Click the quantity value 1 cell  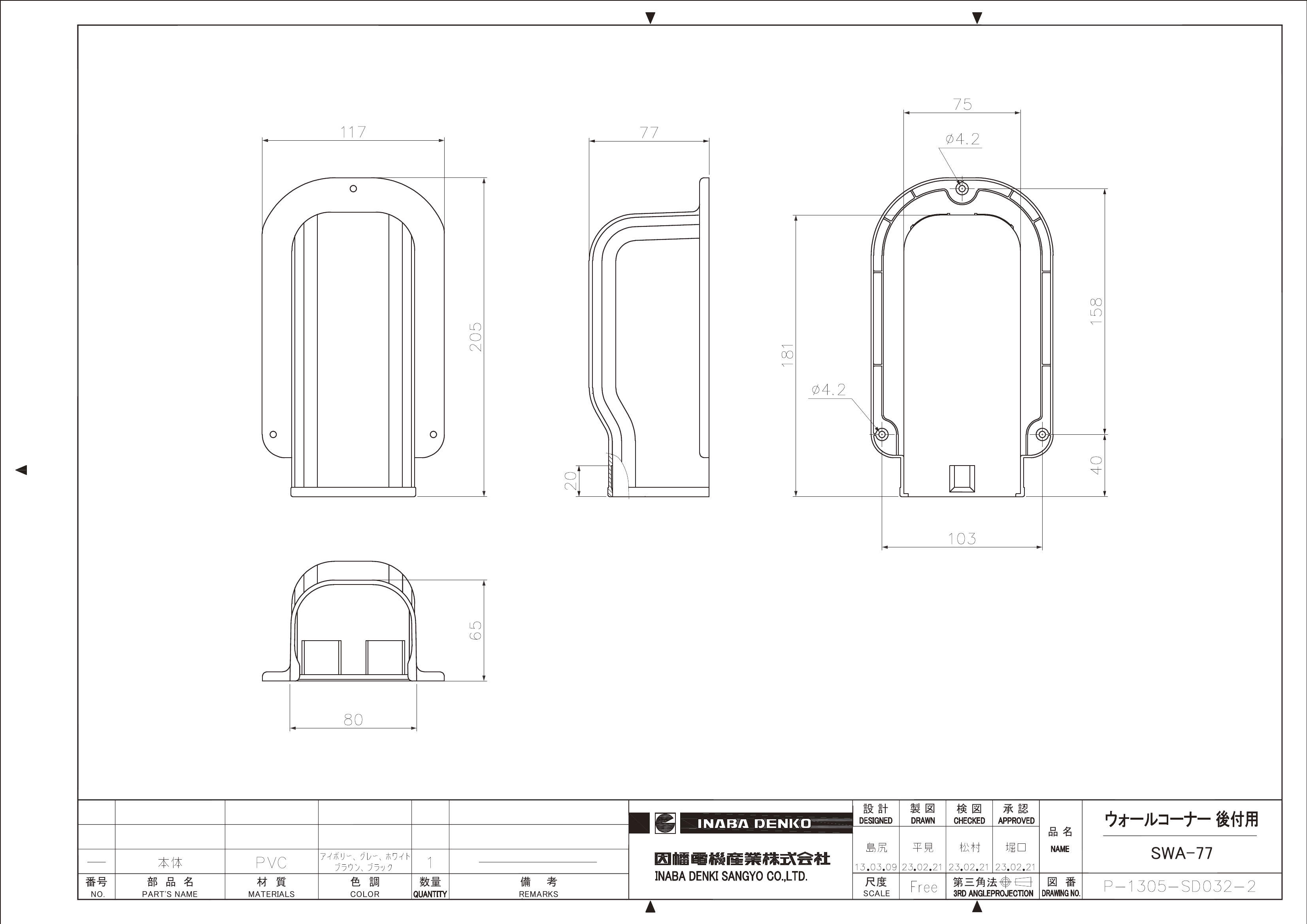[430, 862]
